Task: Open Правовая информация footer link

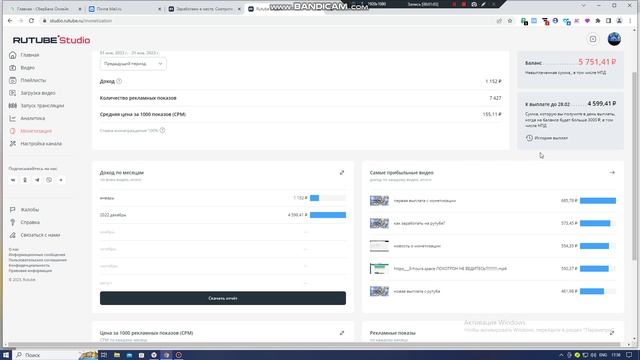Action: point(30,271)
